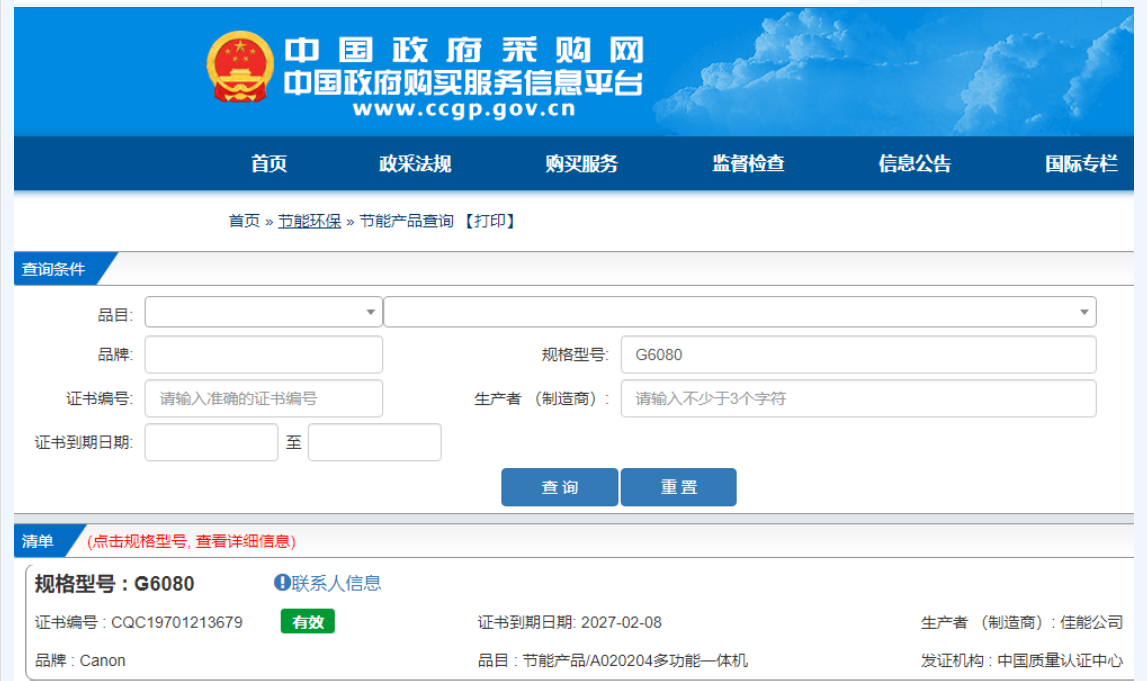Open the 首页 navigation menu item
This screenshot has width=1147, height=681.
pos(269,164)
